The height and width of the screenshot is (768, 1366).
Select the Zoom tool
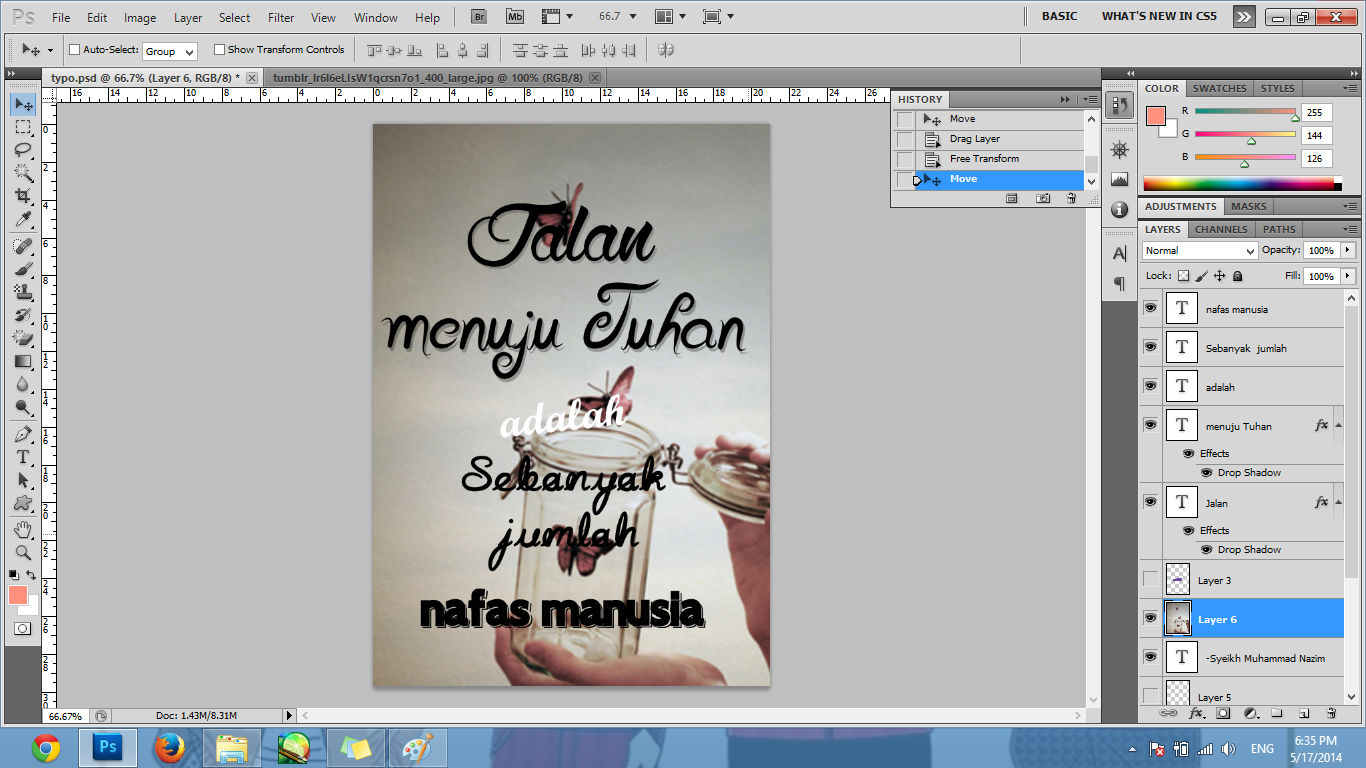point(23,552)
